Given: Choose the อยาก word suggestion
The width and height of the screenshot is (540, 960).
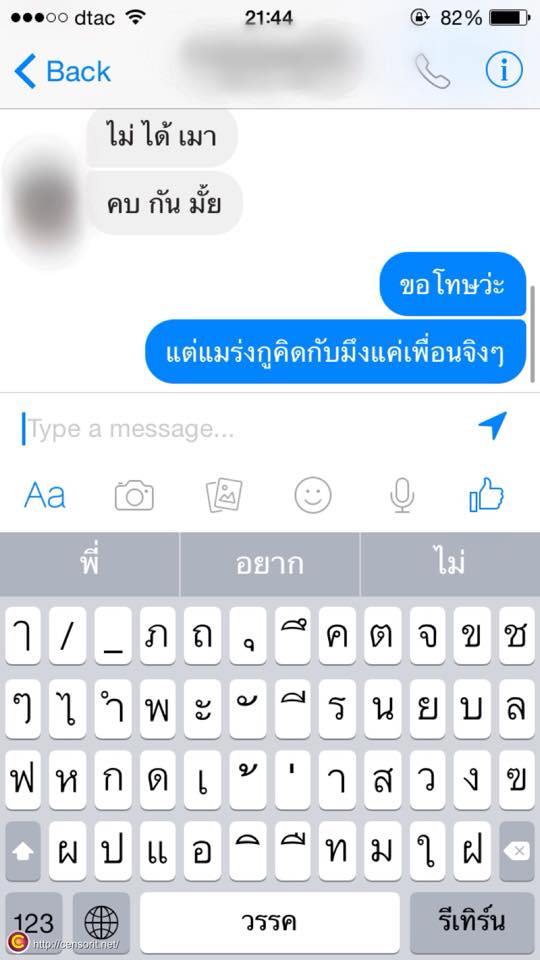Looking at the screenshot, I should coord(270,564).
